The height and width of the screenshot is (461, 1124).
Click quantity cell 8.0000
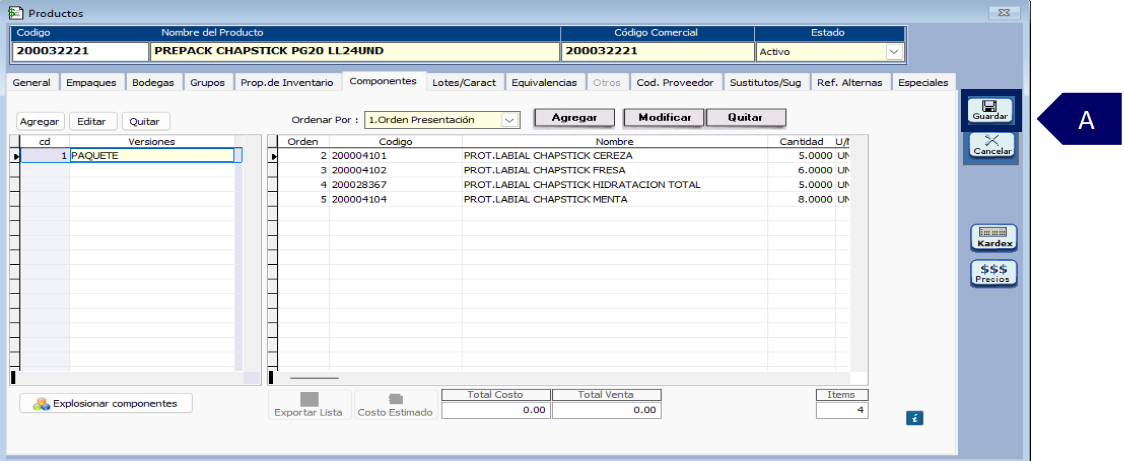(x=801, y=199)
